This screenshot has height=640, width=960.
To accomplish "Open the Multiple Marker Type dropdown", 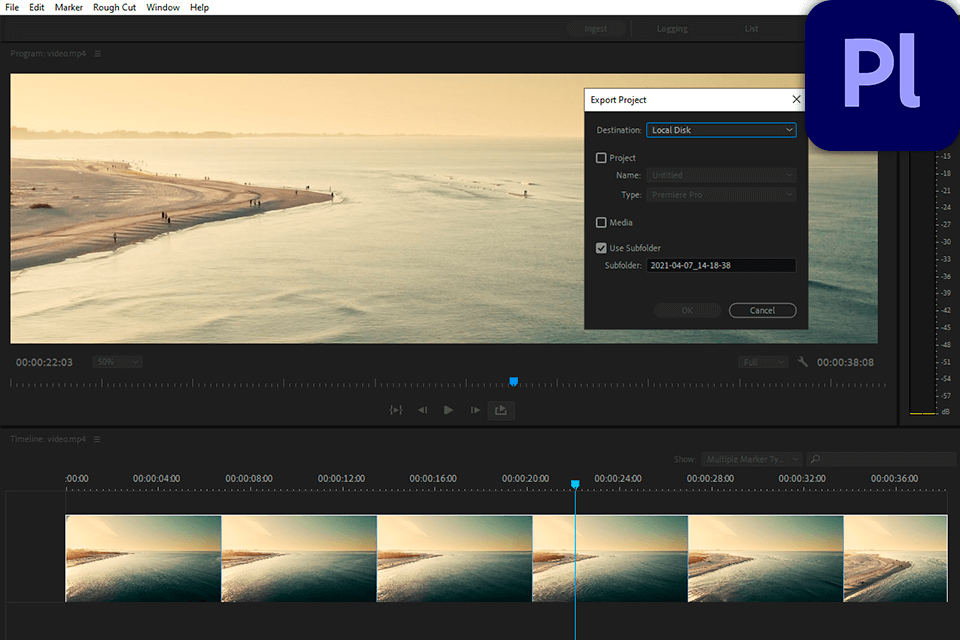I will [x=751, y=459].
